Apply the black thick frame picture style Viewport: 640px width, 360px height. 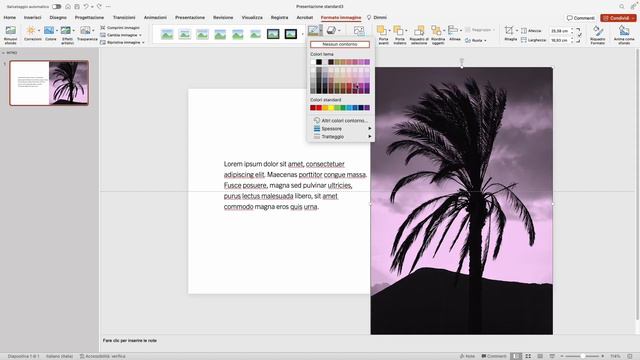291,34
